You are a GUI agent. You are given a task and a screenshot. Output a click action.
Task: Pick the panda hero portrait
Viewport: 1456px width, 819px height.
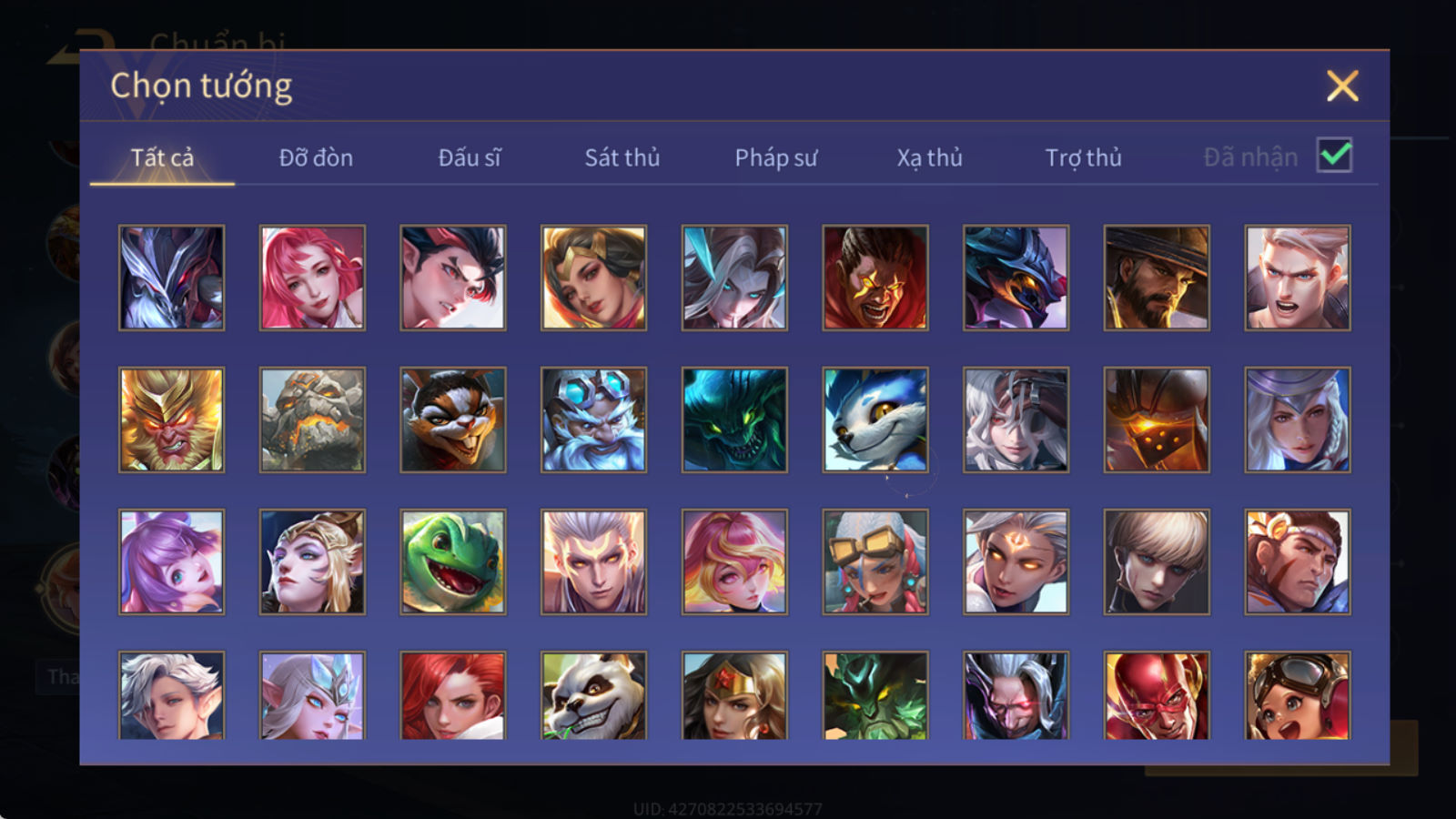click(x=593, y=695)
